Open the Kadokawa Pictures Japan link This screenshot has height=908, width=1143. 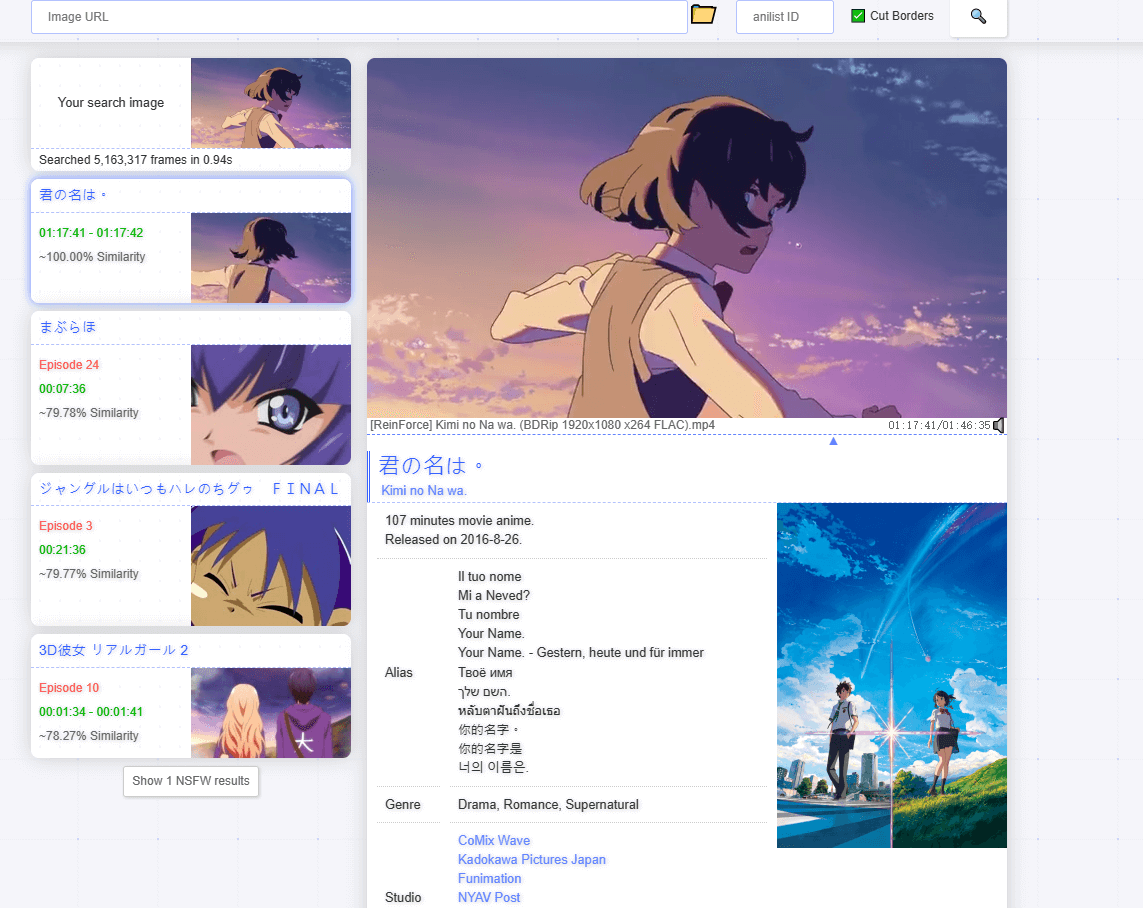[x=531, y=859]
